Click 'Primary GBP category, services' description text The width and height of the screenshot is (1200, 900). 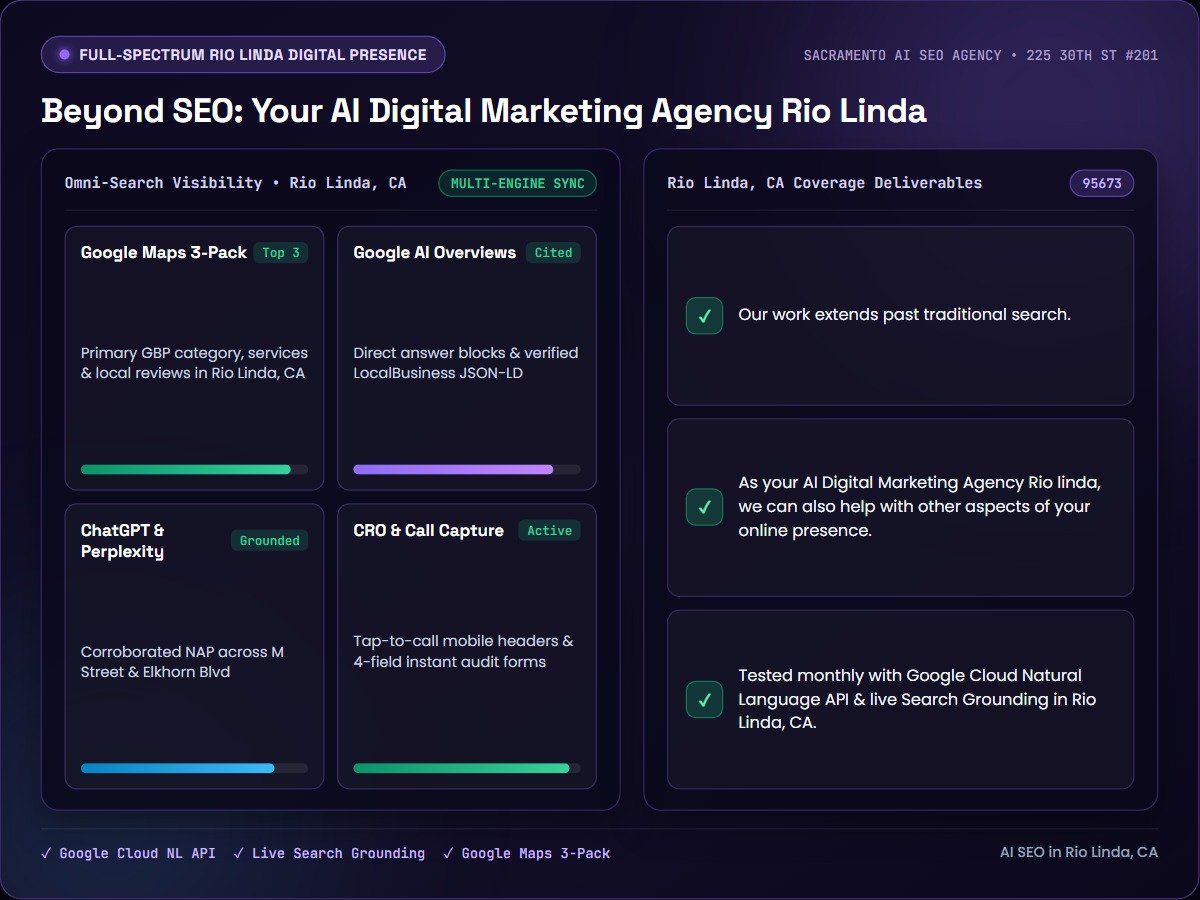coord(194,363)
